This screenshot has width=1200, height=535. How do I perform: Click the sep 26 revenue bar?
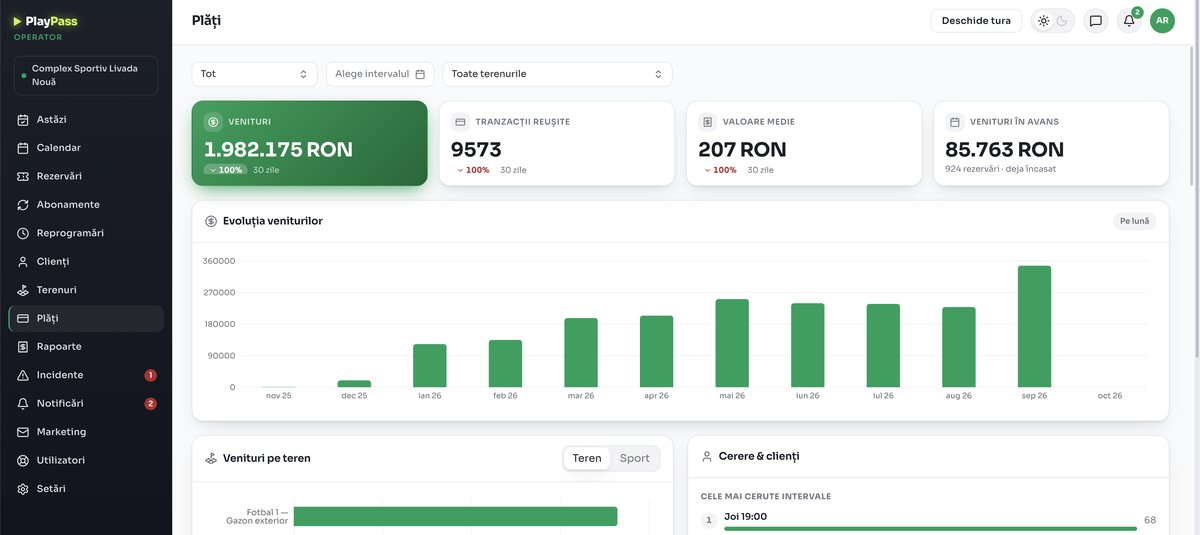[1034, 326]
